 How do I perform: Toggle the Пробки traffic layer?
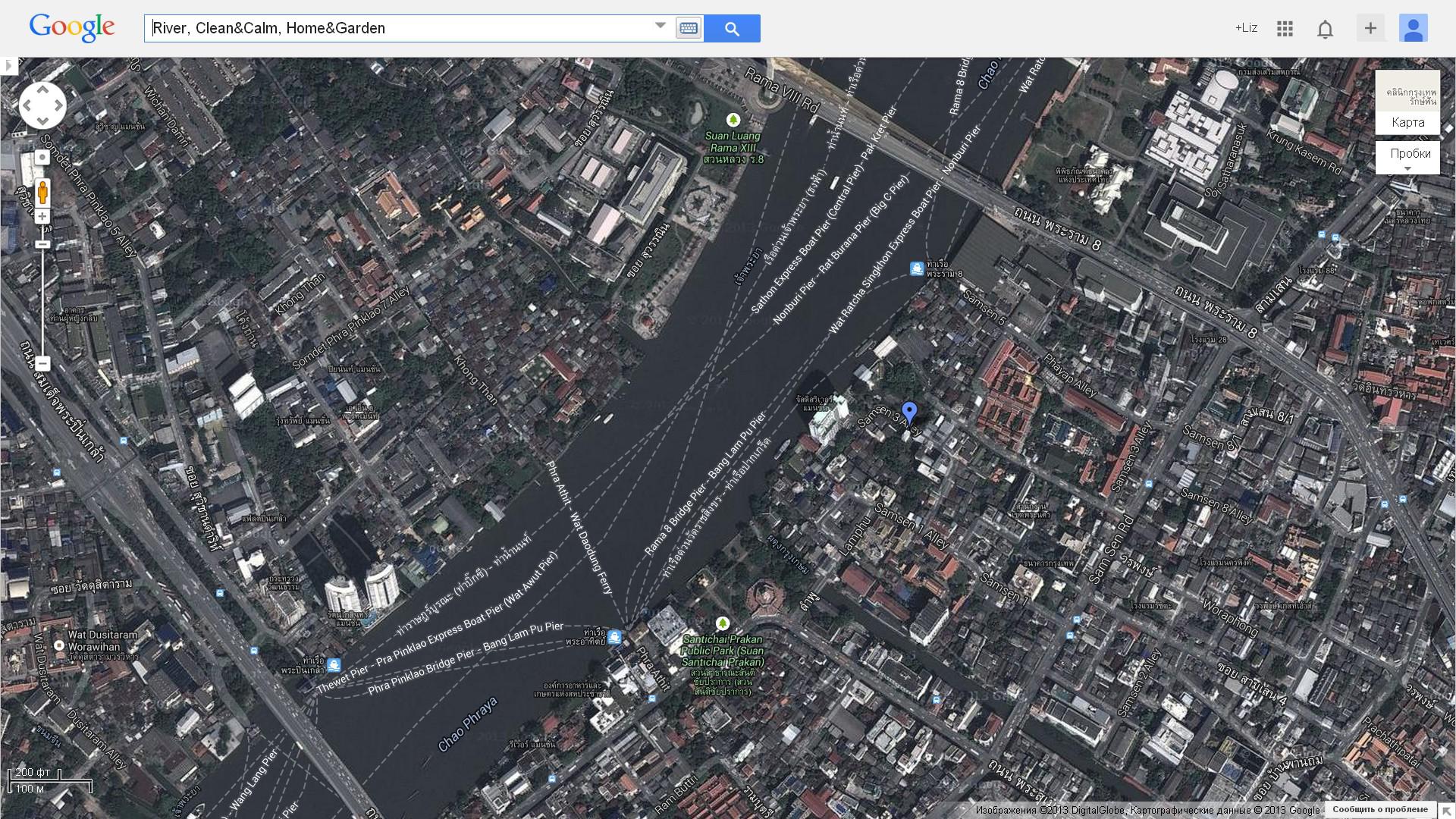pos(1410,153)
